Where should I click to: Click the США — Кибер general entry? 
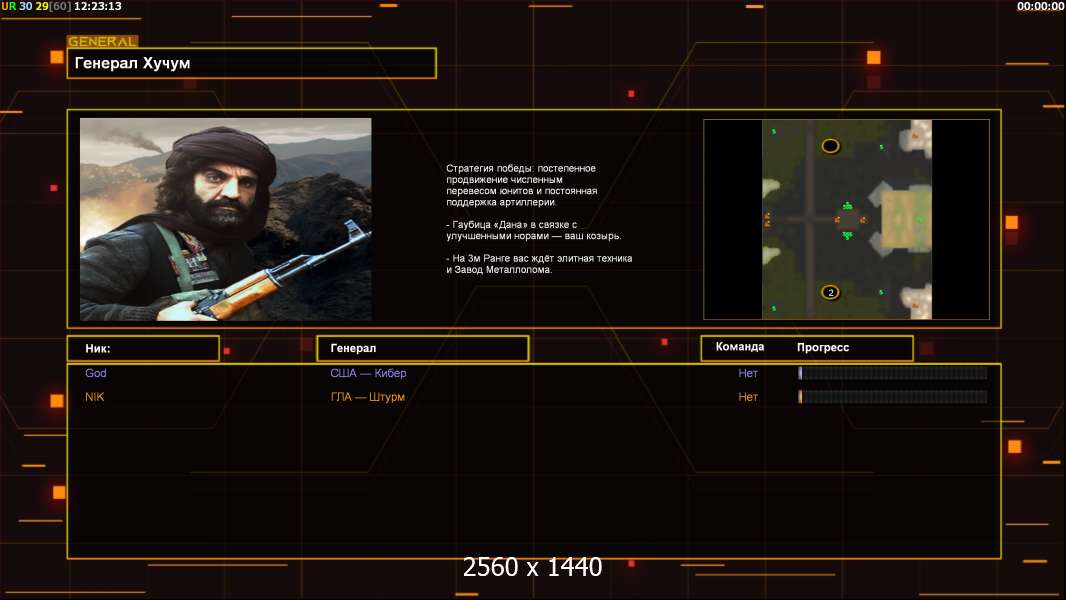point(368,373)
